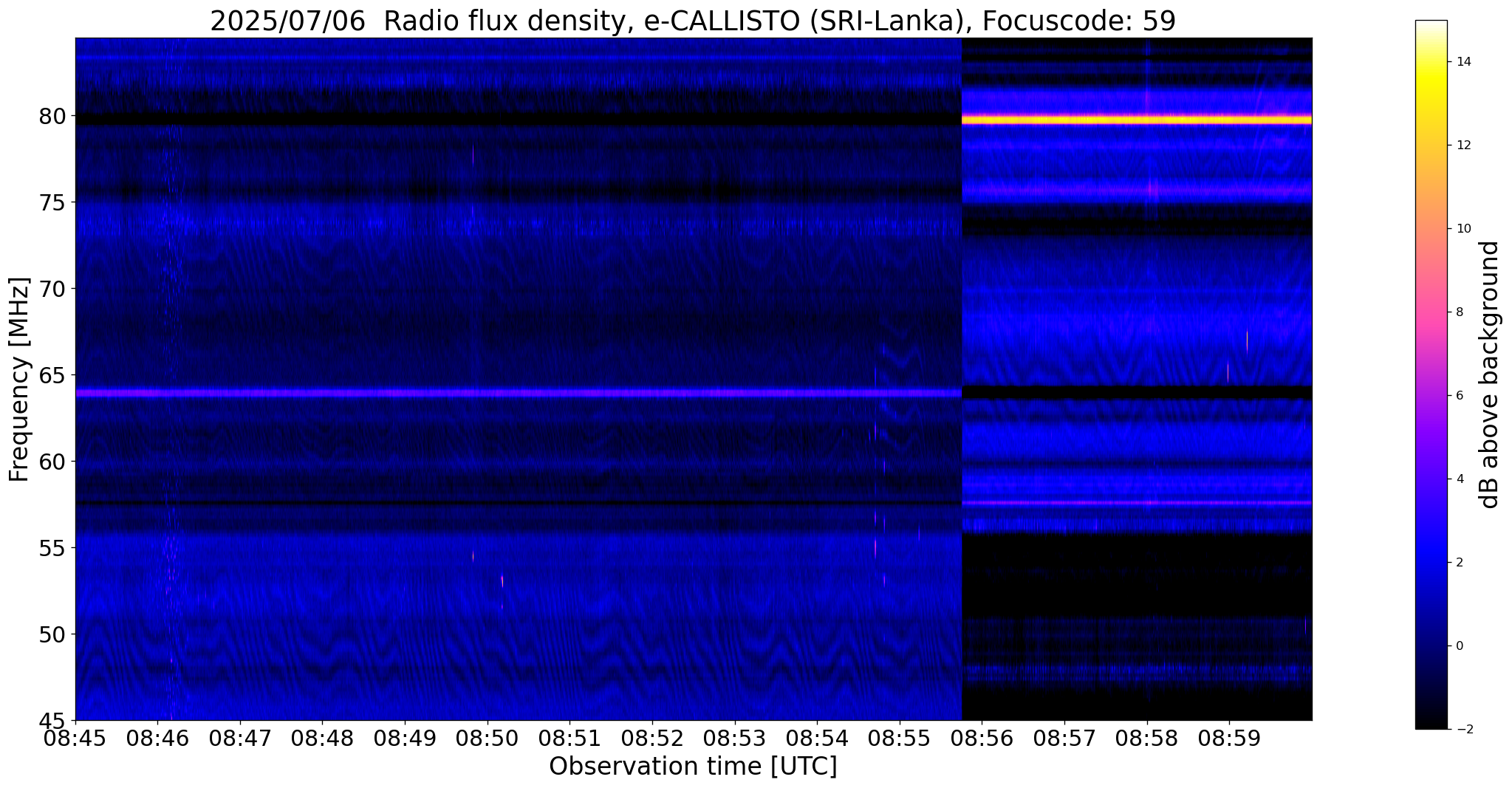
Task: Click the 08:59 time tick label
Action: [1228, 739]
